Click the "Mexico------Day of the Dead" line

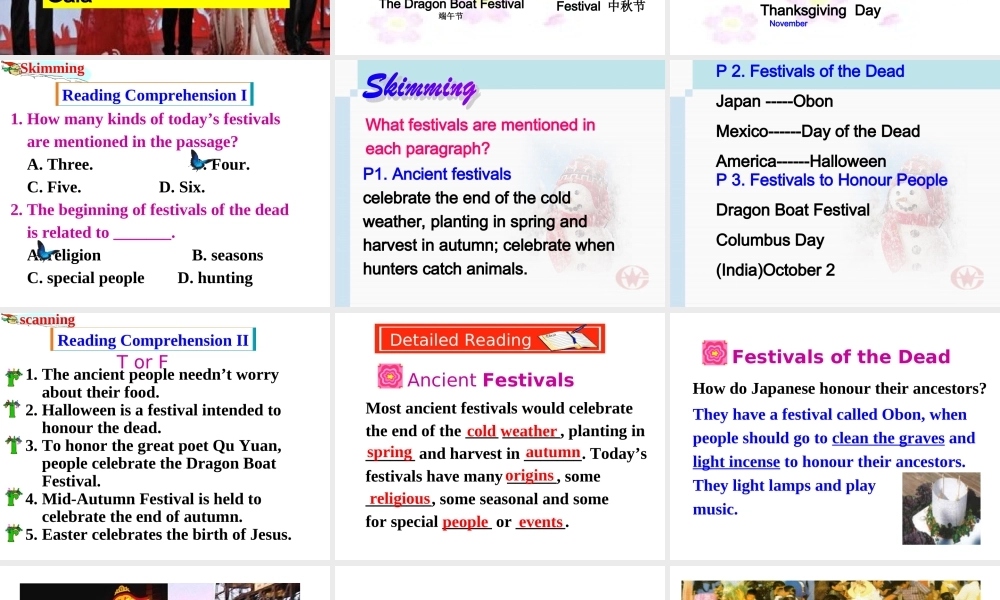coord(818,131)
